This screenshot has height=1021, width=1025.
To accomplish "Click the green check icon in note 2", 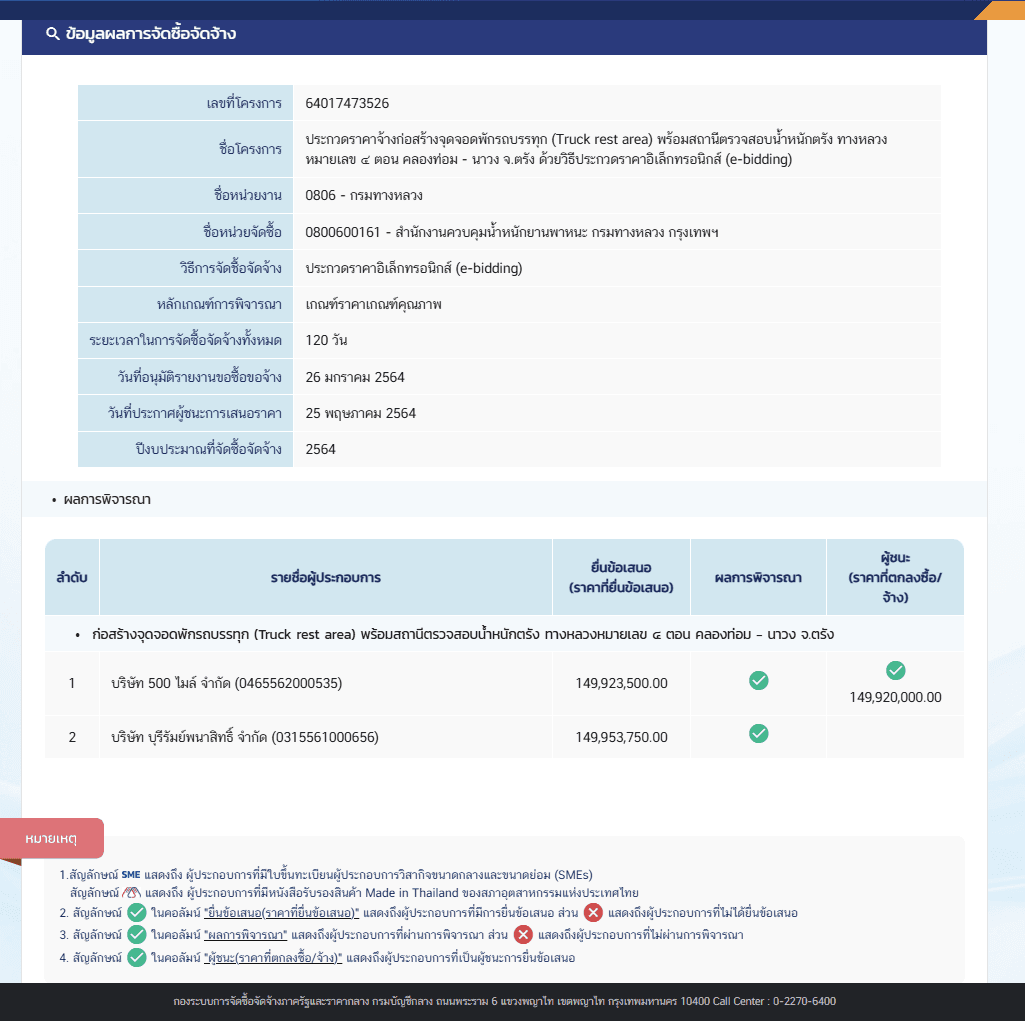I will point(137,912).
